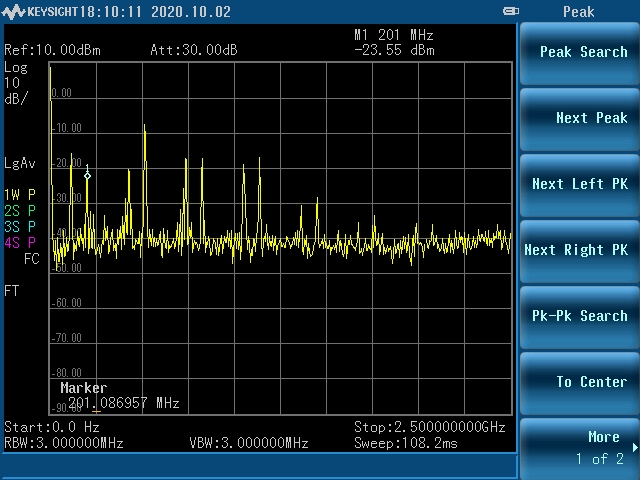Click the 1W P trace indicator
The height and width of the screenshot is (480, 640).
tap(20, 195)
